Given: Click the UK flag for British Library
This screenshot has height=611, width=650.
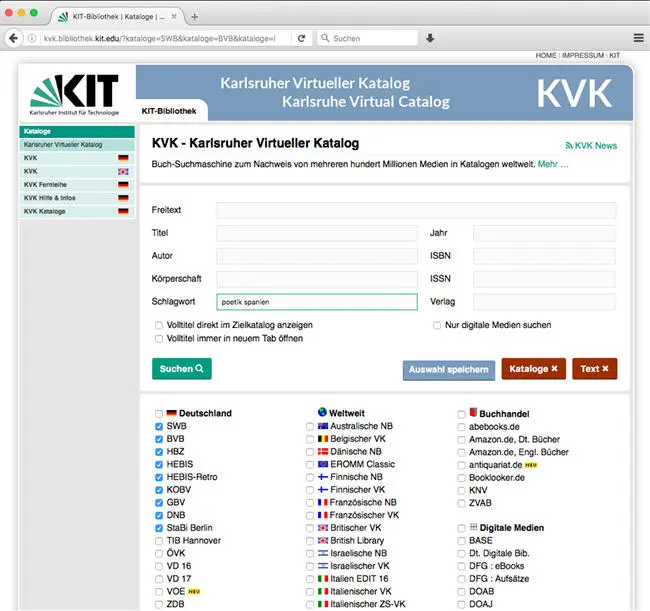Looking at the screenshot, I should pos(323,540).
